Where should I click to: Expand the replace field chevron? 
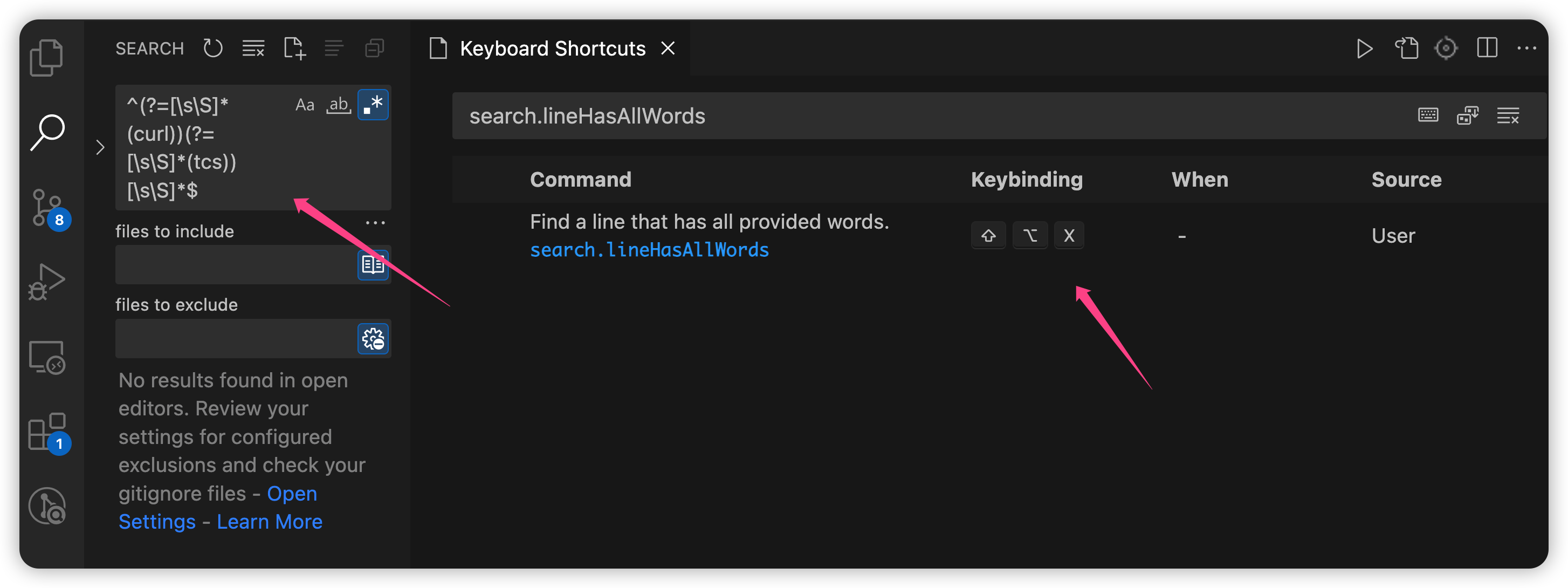coord(100,147)
